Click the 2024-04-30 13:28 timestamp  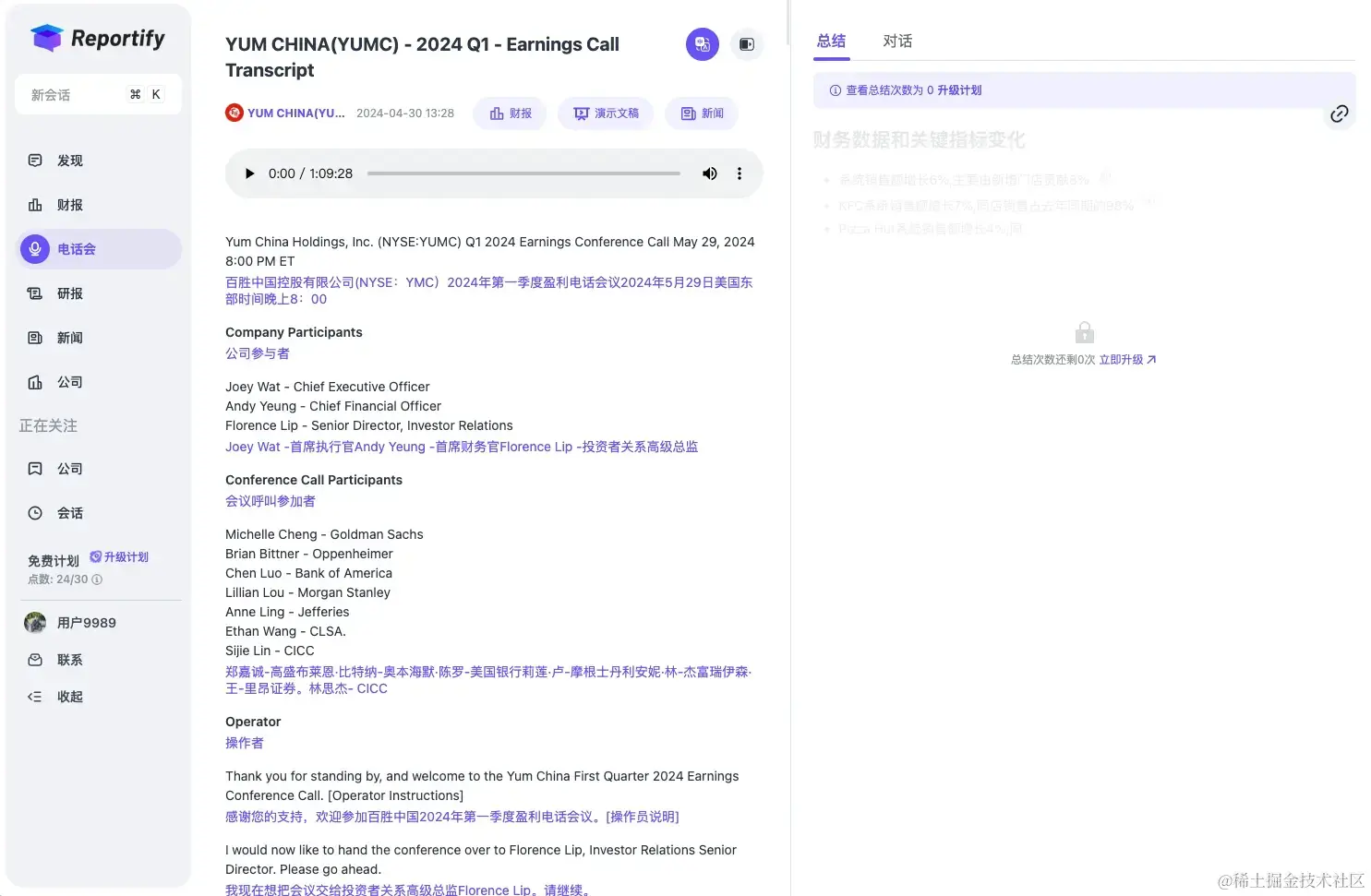[405, 113]
